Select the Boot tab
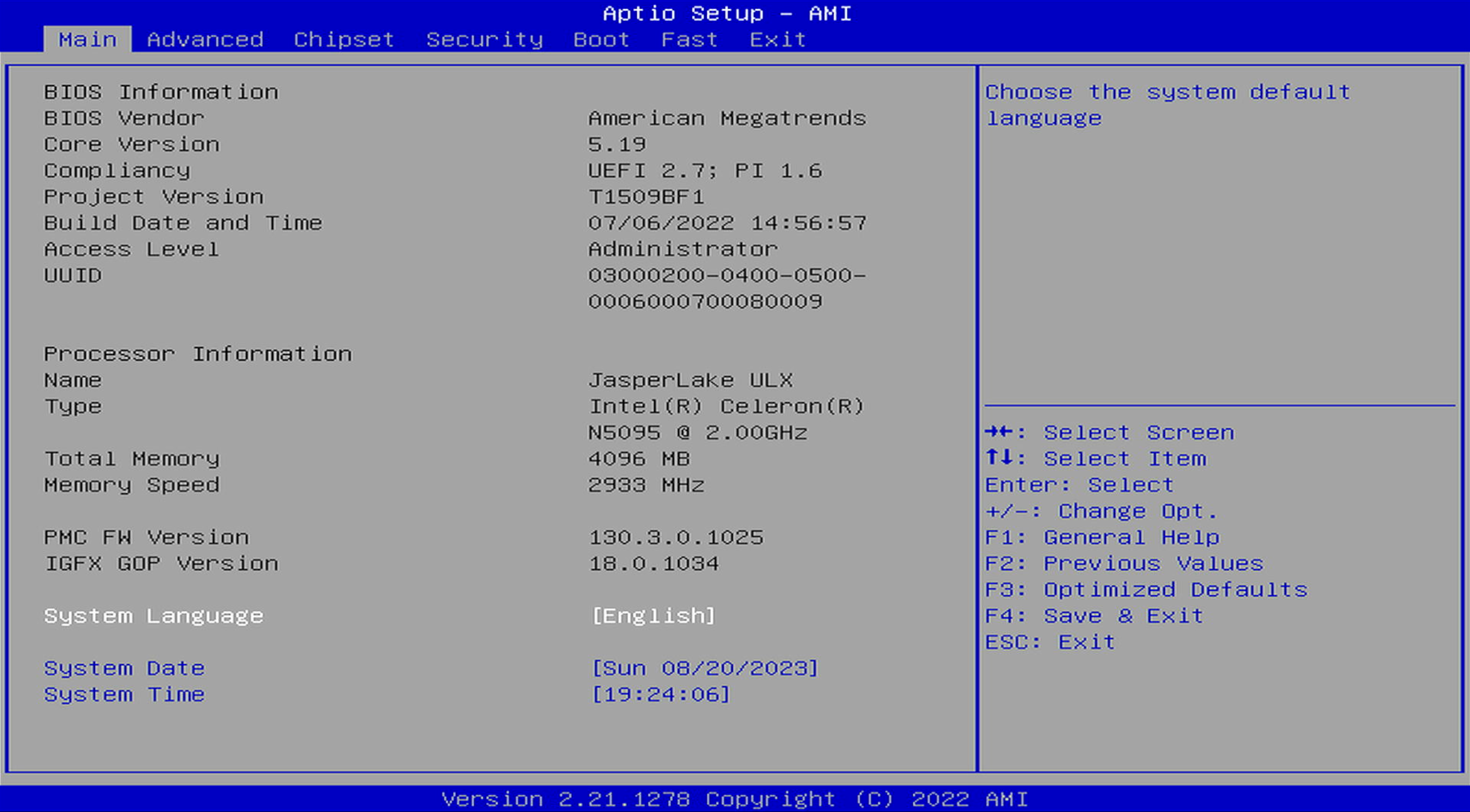Viewport: 1470px width, 812px height. tap(601, 40)
